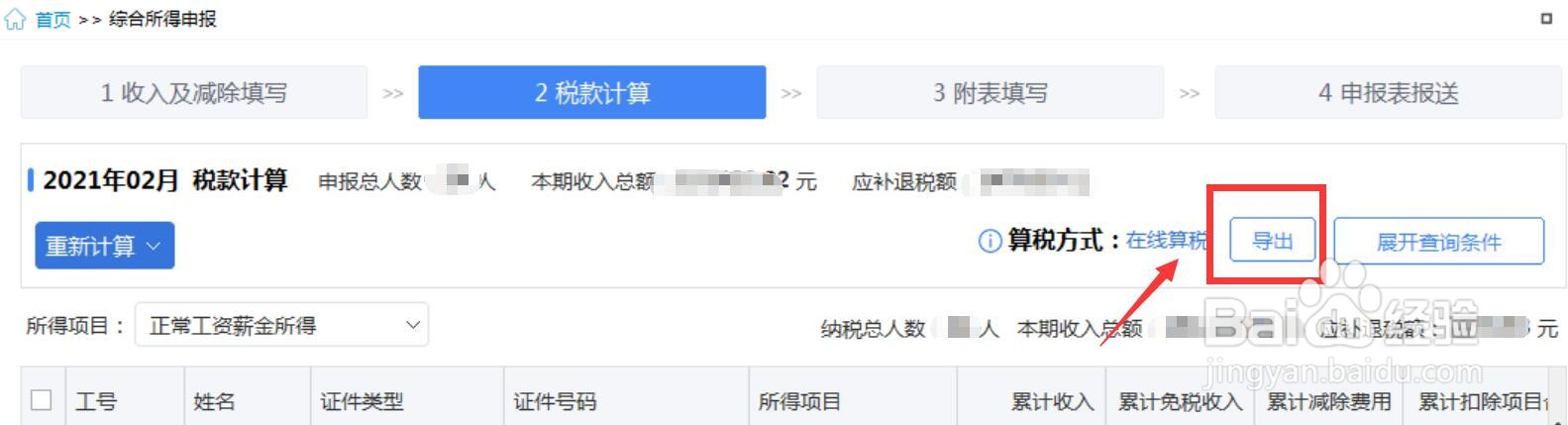Click the arrows between step 2 and 3
Viewport: 1568px width, 425px height.
coord(790,93)
